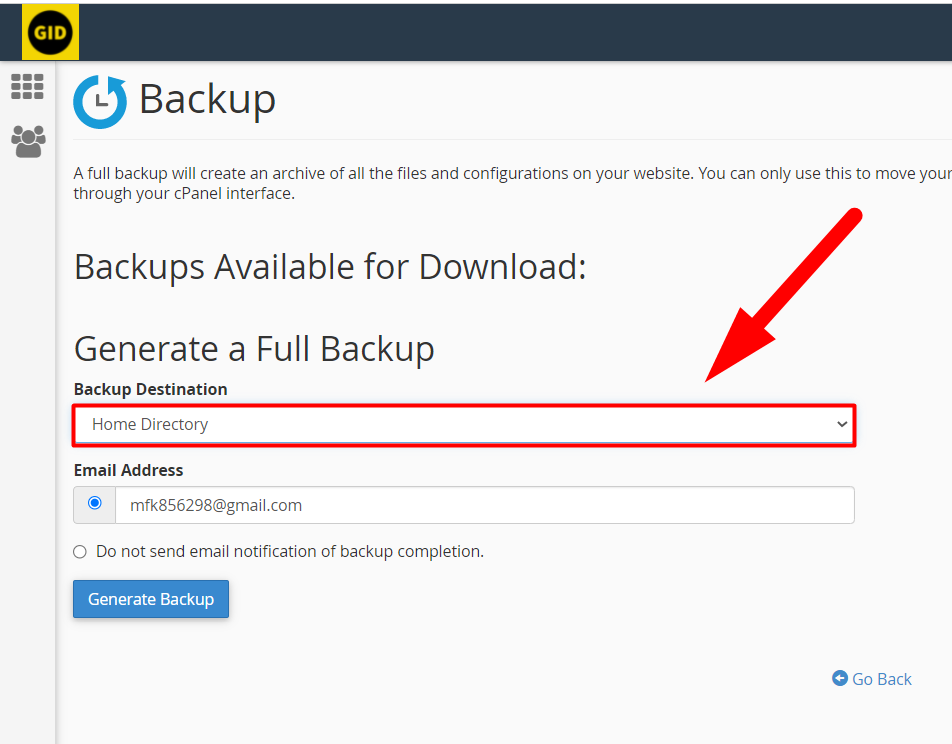Select the email address radio button
This screenshot has width=952, height=744.
click(95, 503)
